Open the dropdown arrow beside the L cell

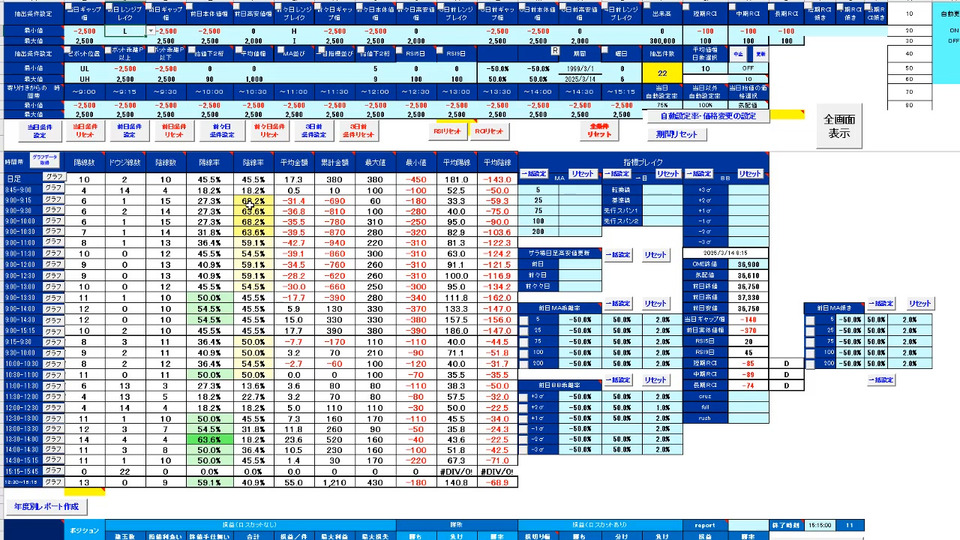pos(151,31)
